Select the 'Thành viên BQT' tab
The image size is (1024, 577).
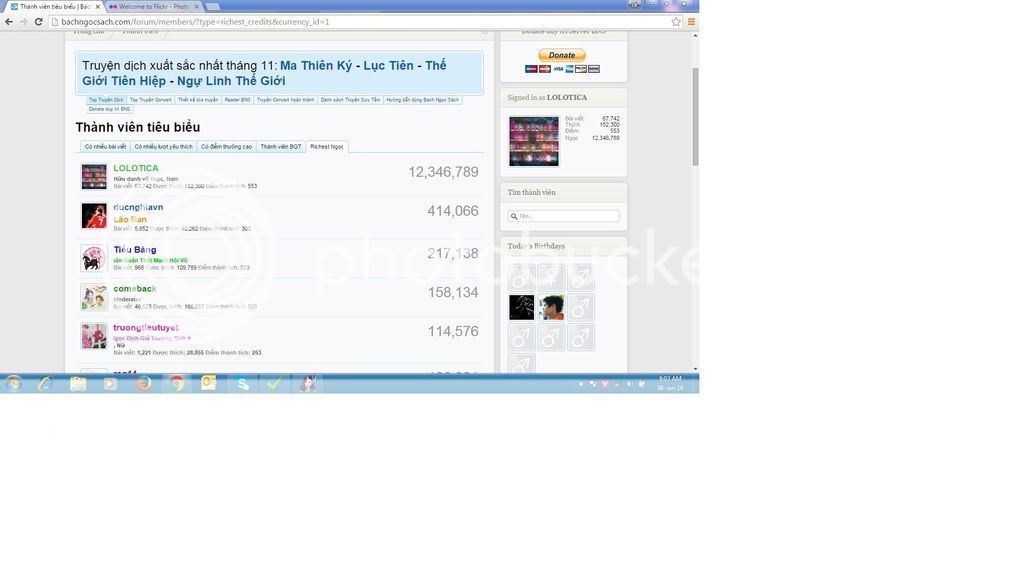coord(280,147)
